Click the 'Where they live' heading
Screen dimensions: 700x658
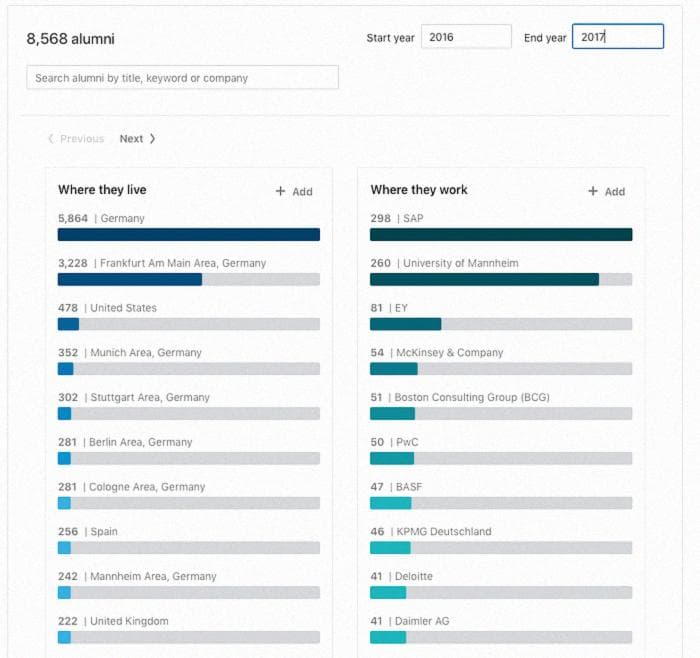[x=102, y=190]
